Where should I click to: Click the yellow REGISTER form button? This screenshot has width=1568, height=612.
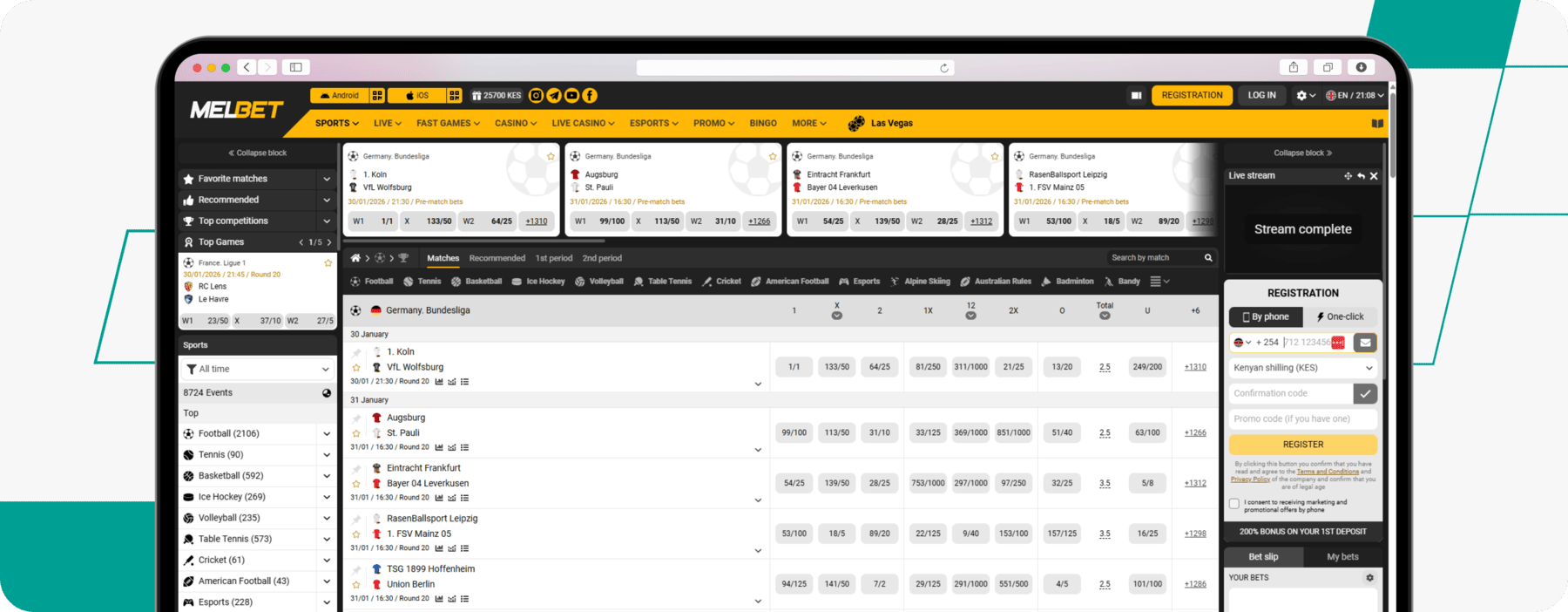1303,445
